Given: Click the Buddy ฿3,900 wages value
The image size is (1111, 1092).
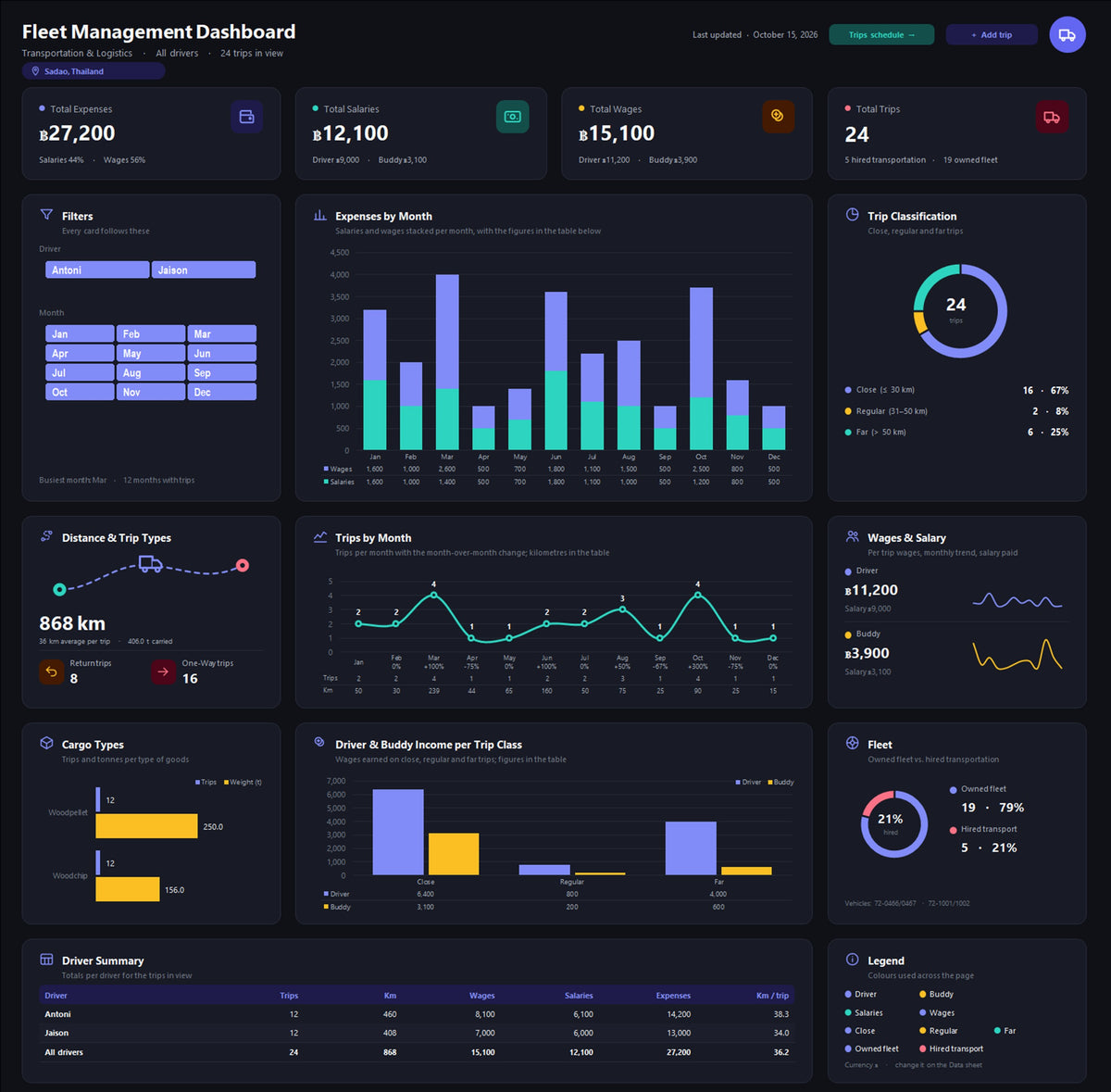Looking at the screenshot, I should click(x=867, y=654).
